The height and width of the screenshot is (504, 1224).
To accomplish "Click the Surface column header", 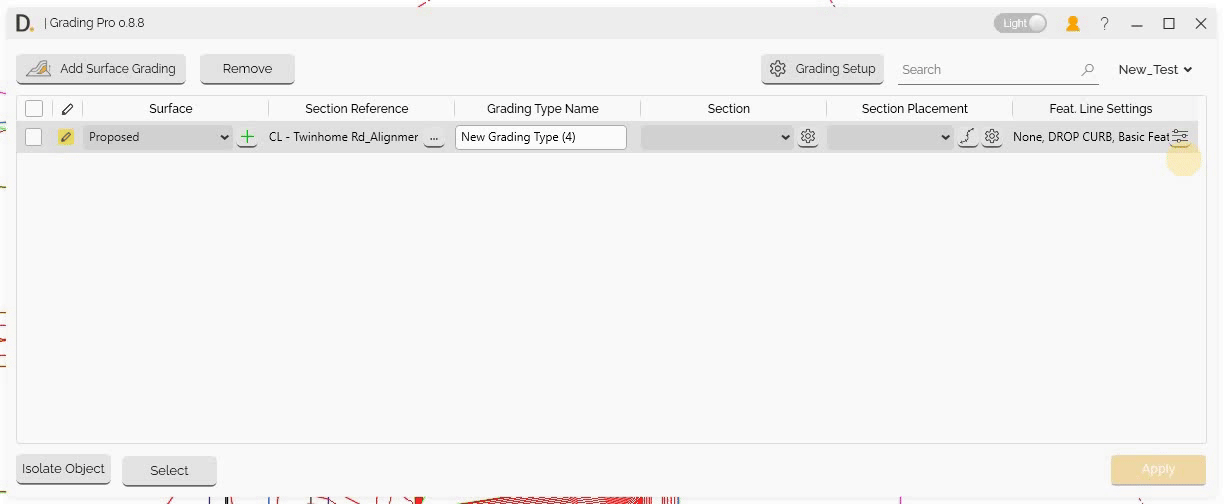I will click(171, 108).
